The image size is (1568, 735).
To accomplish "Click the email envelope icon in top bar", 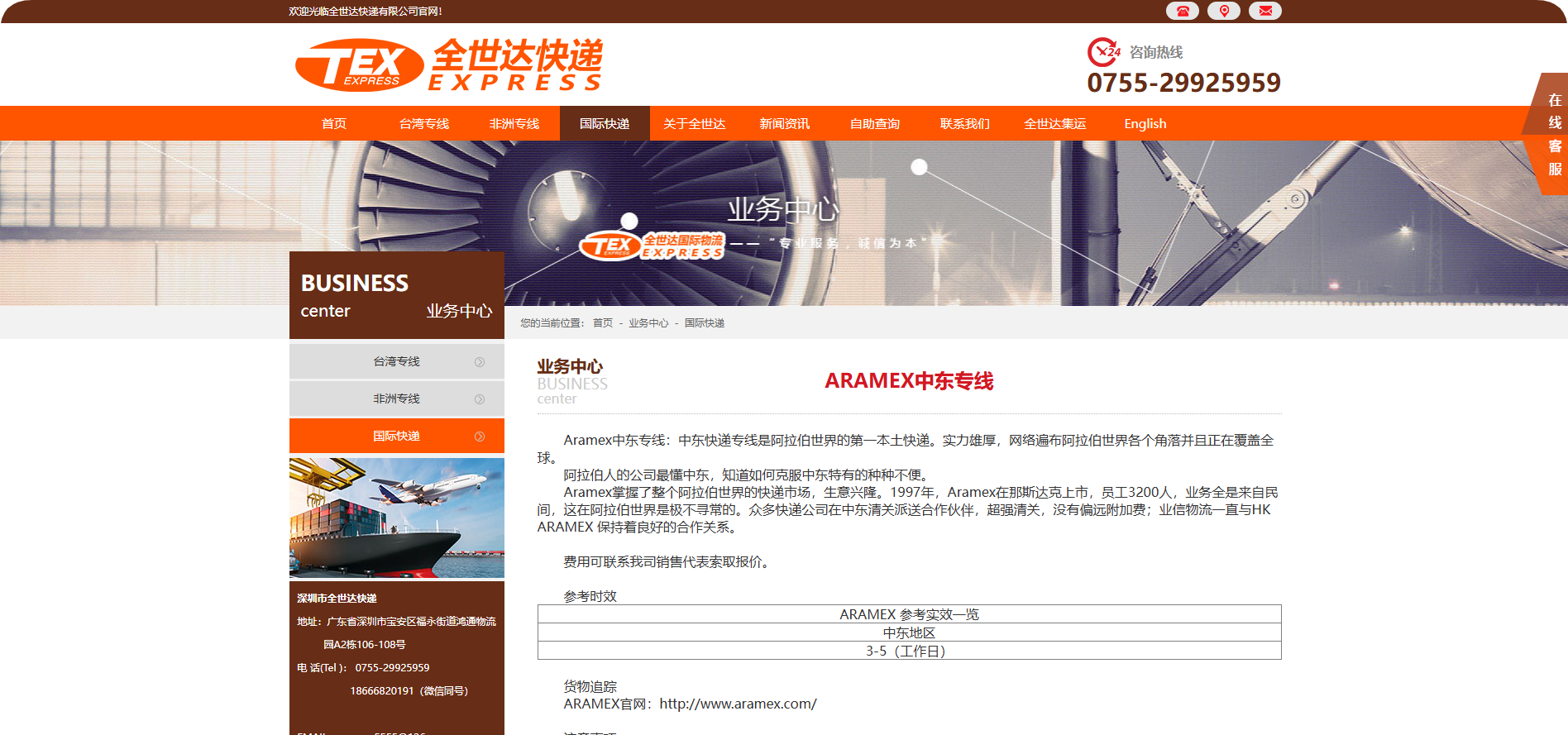I will pyautogui.click(x=1264, y=11).
